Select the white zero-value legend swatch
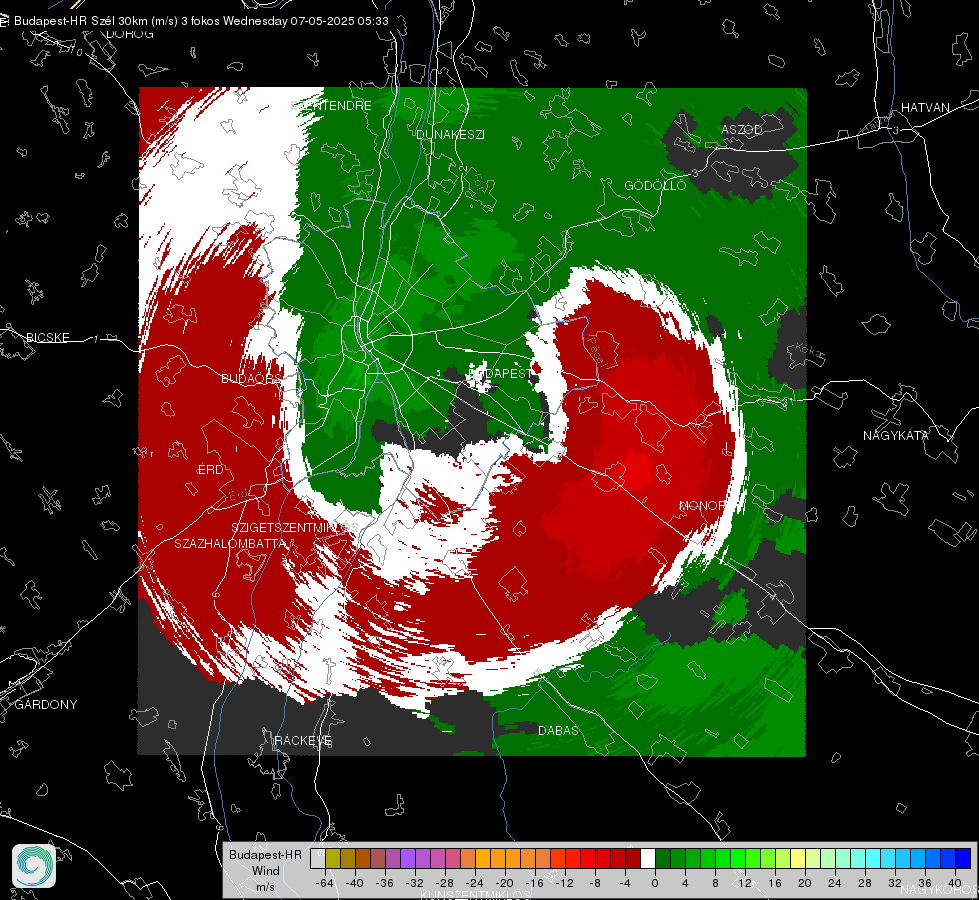The height and width of the screenshot is (900, 979). coord(648,858)
